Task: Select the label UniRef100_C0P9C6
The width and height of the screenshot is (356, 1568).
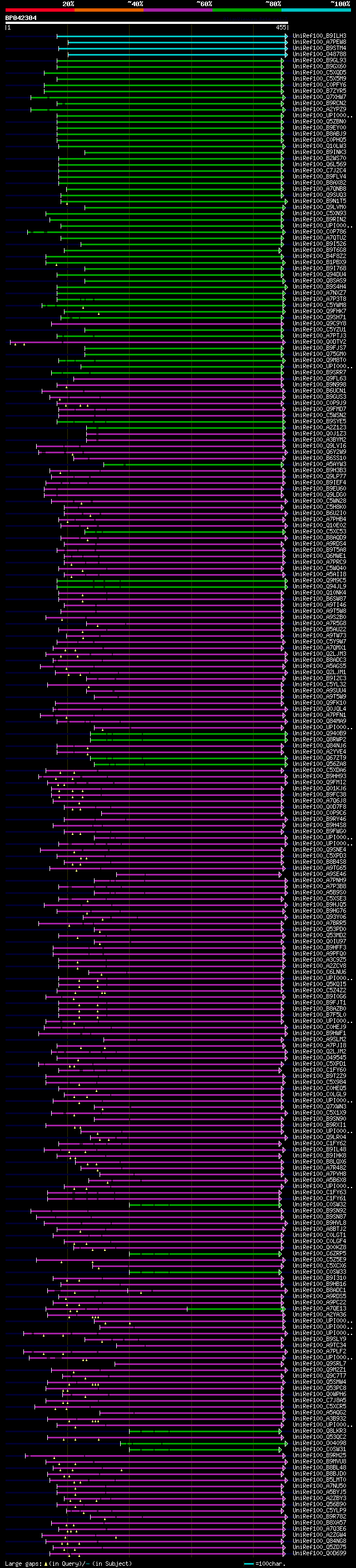Action: tap(319, 813)
